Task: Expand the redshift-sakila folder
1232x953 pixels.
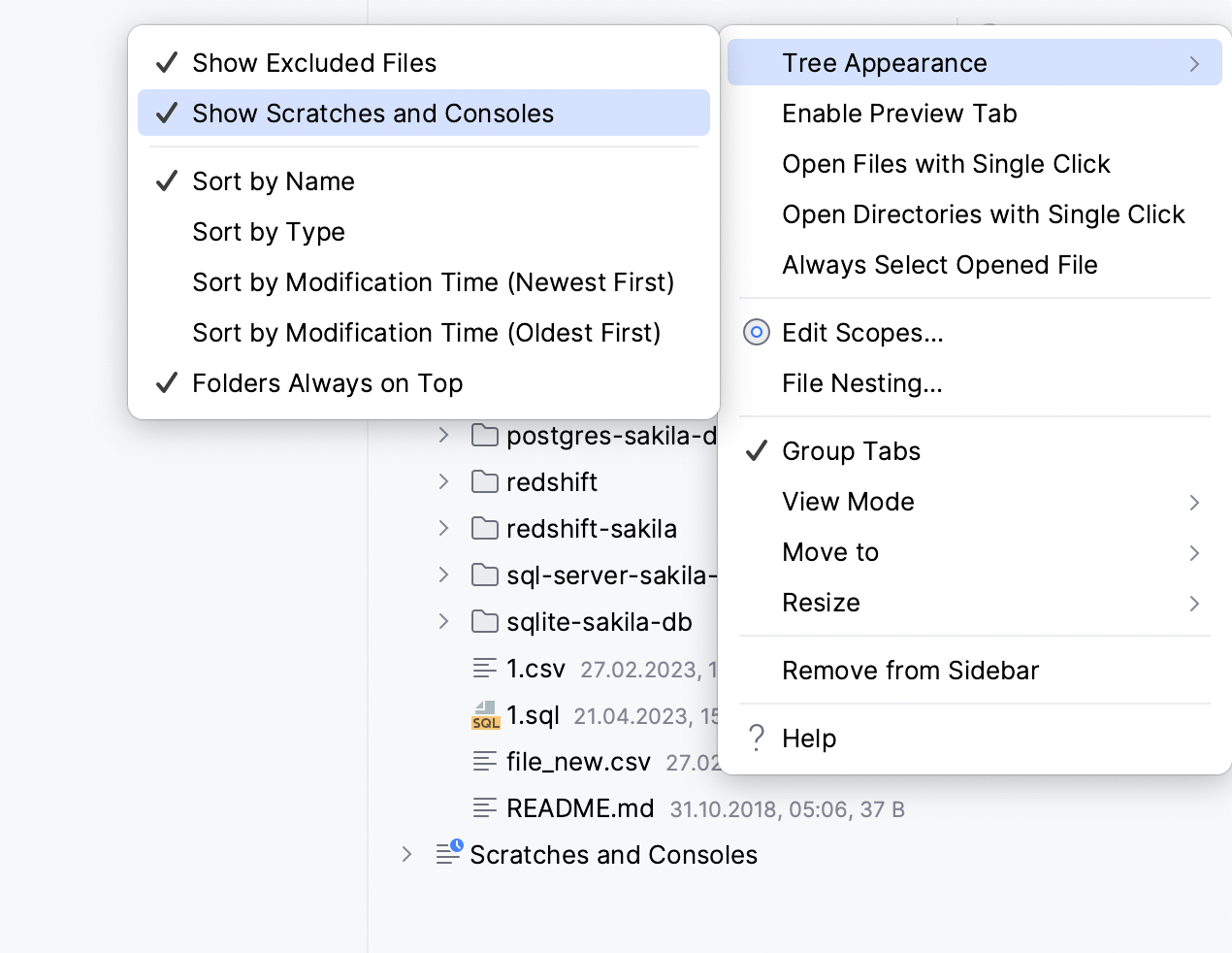Action: point(444,528)
